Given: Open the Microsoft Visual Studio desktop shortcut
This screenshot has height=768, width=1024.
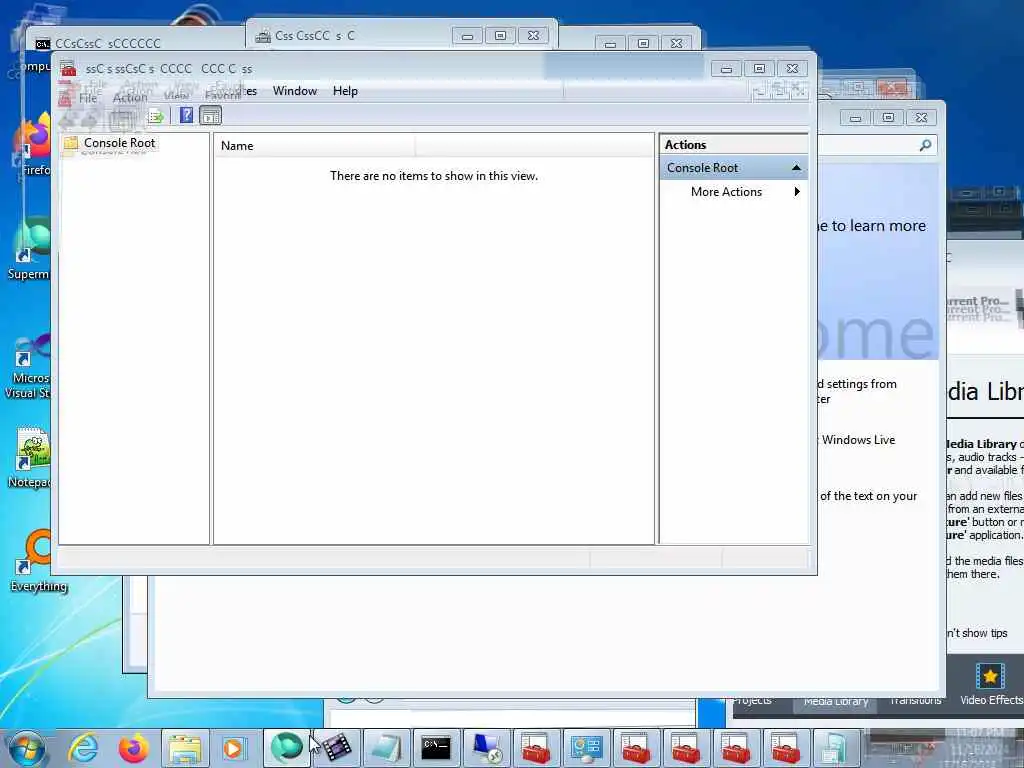Looking at the screenshot, I should click(x=27, y=366).
